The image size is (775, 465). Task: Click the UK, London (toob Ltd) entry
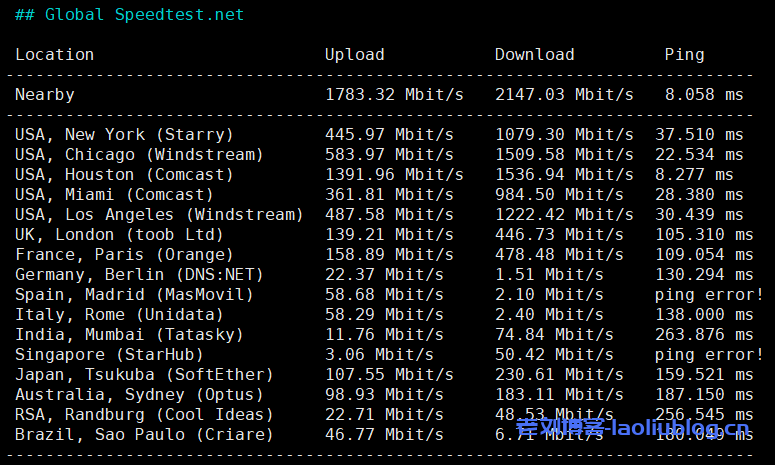pos(119,235)
